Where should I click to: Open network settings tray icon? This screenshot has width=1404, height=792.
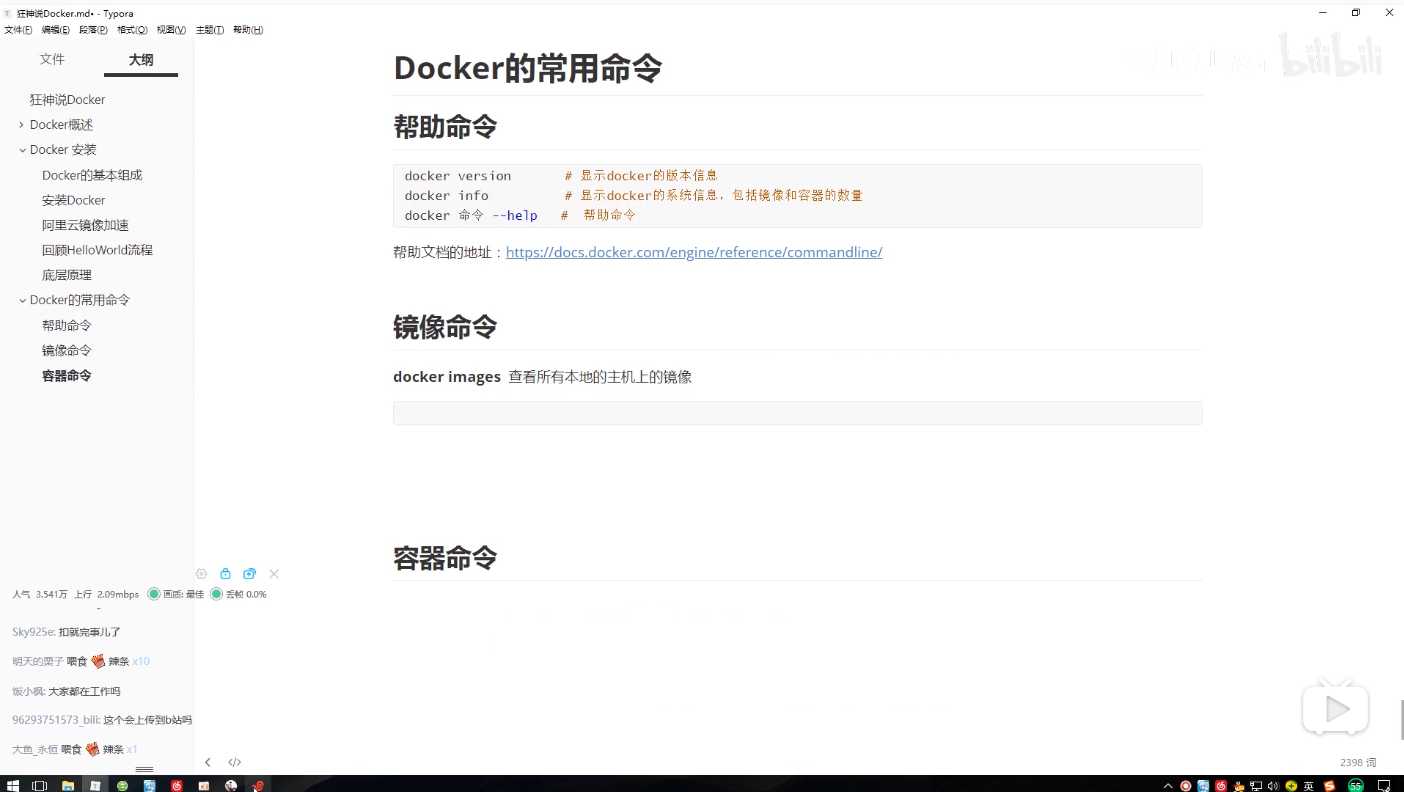click(x=1256, y=786)
